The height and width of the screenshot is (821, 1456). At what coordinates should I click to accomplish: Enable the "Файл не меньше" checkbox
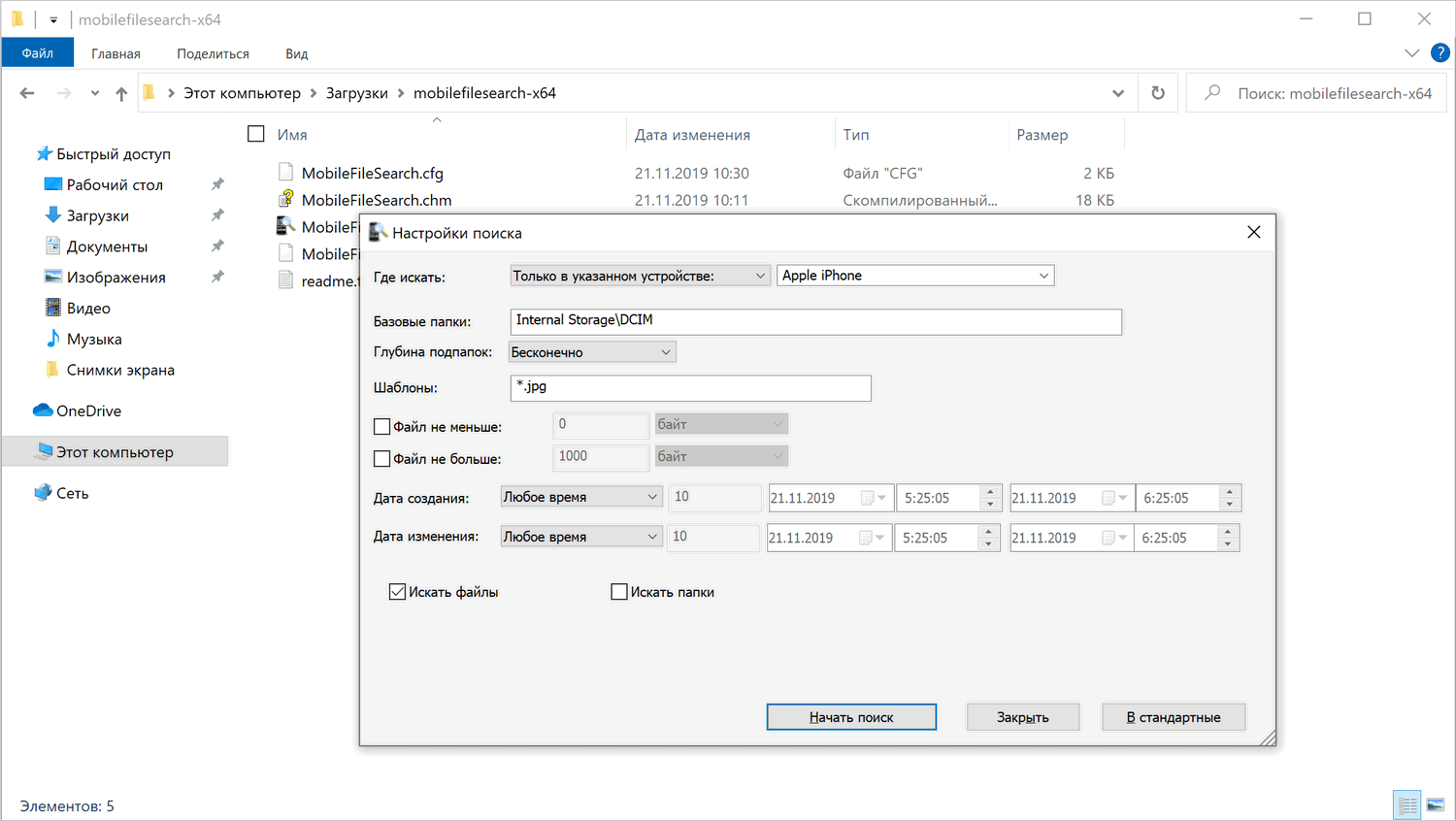click(x=381, y=425)
